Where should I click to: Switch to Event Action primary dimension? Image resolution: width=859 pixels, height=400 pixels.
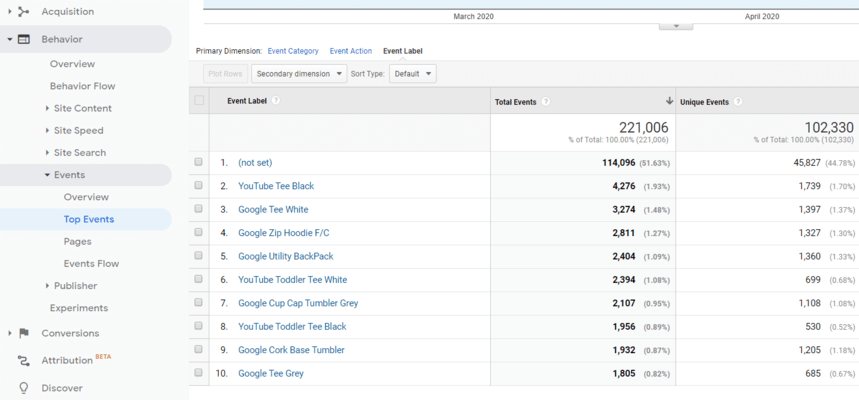tap(350, 50)
